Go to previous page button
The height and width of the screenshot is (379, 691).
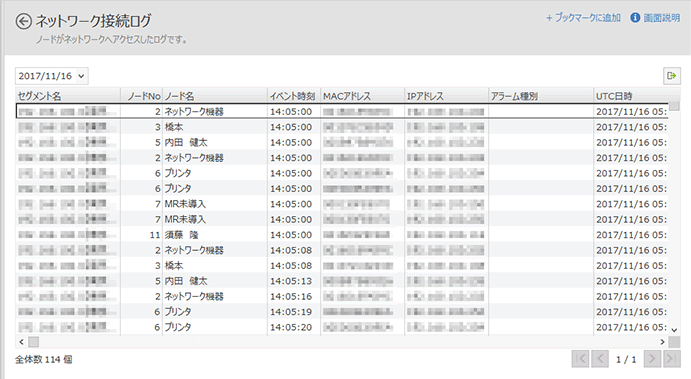[x=600, y=359]
